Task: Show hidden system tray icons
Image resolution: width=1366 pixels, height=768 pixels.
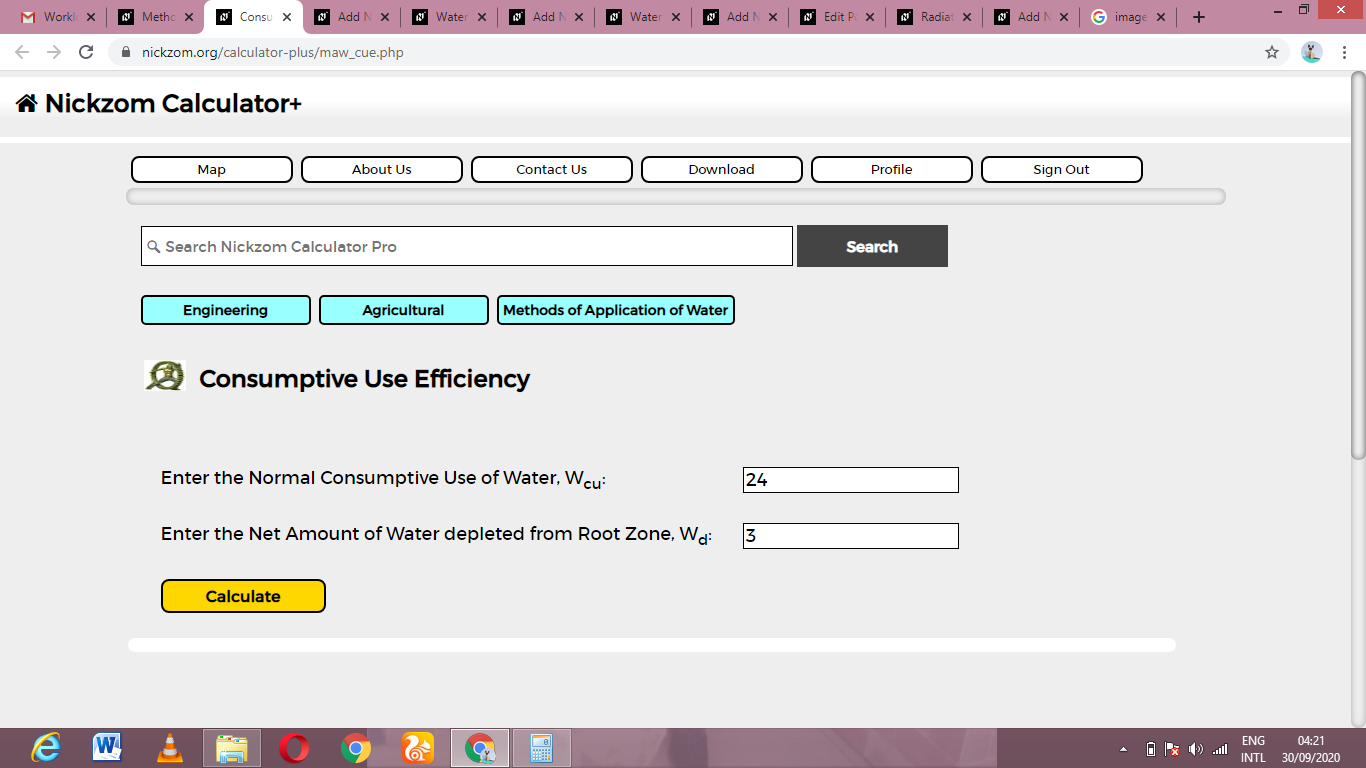Action: [x=1123, y=749]
